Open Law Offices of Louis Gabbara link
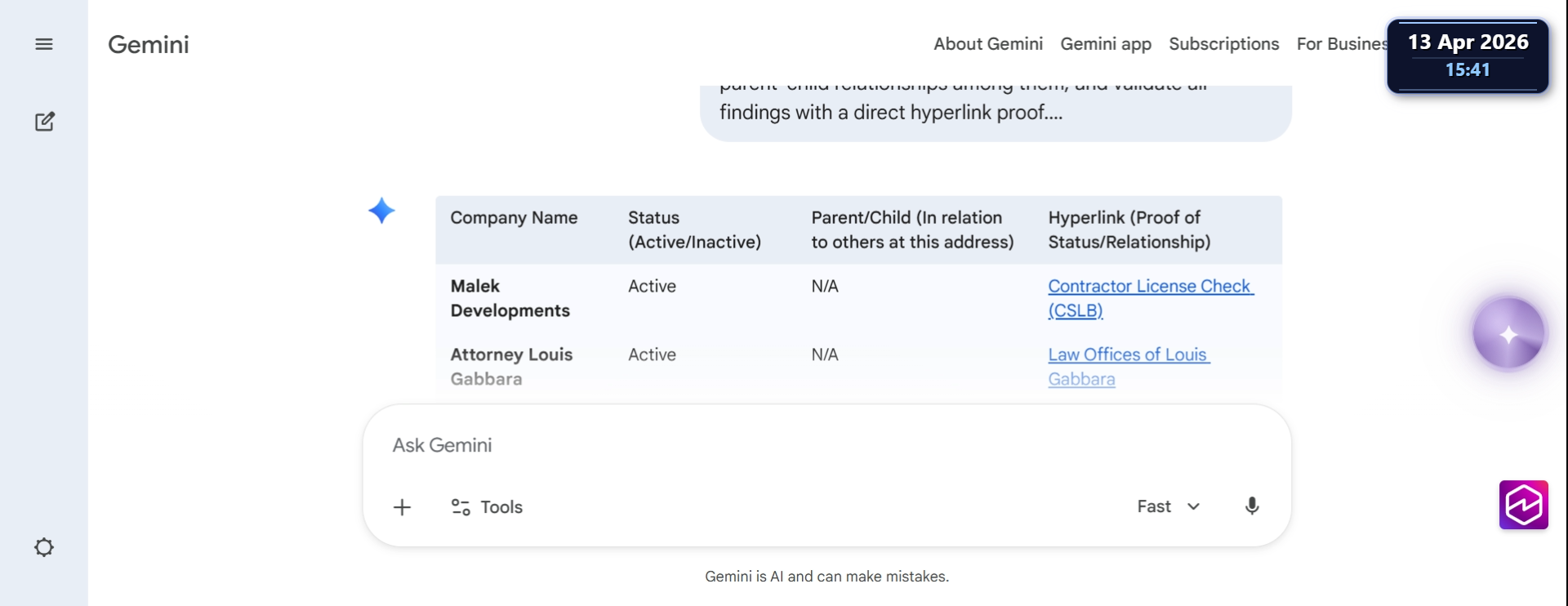 tap(1129, 367)
